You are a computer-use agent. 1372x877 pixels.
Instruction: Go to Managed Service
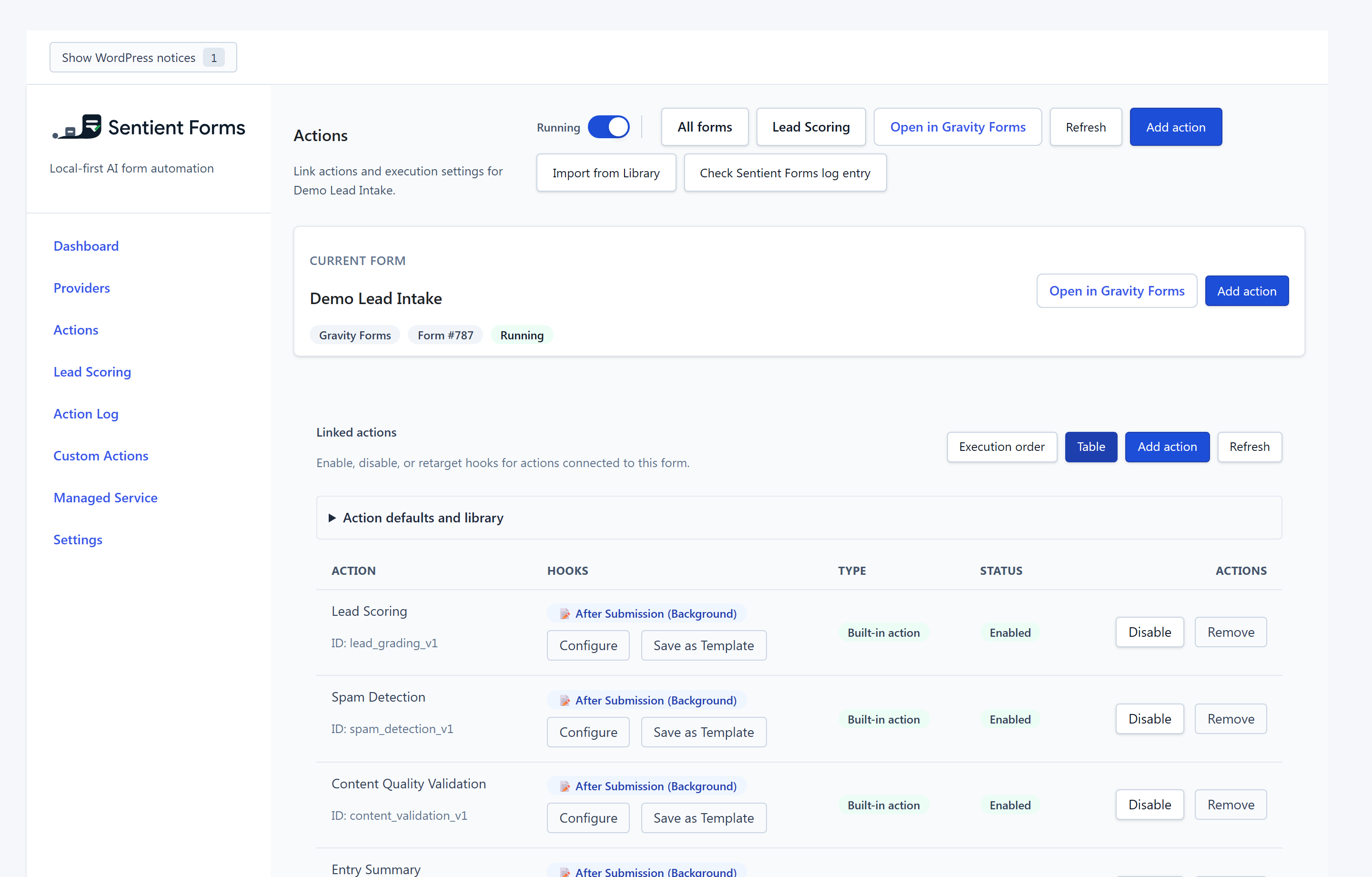pos(105,498)
